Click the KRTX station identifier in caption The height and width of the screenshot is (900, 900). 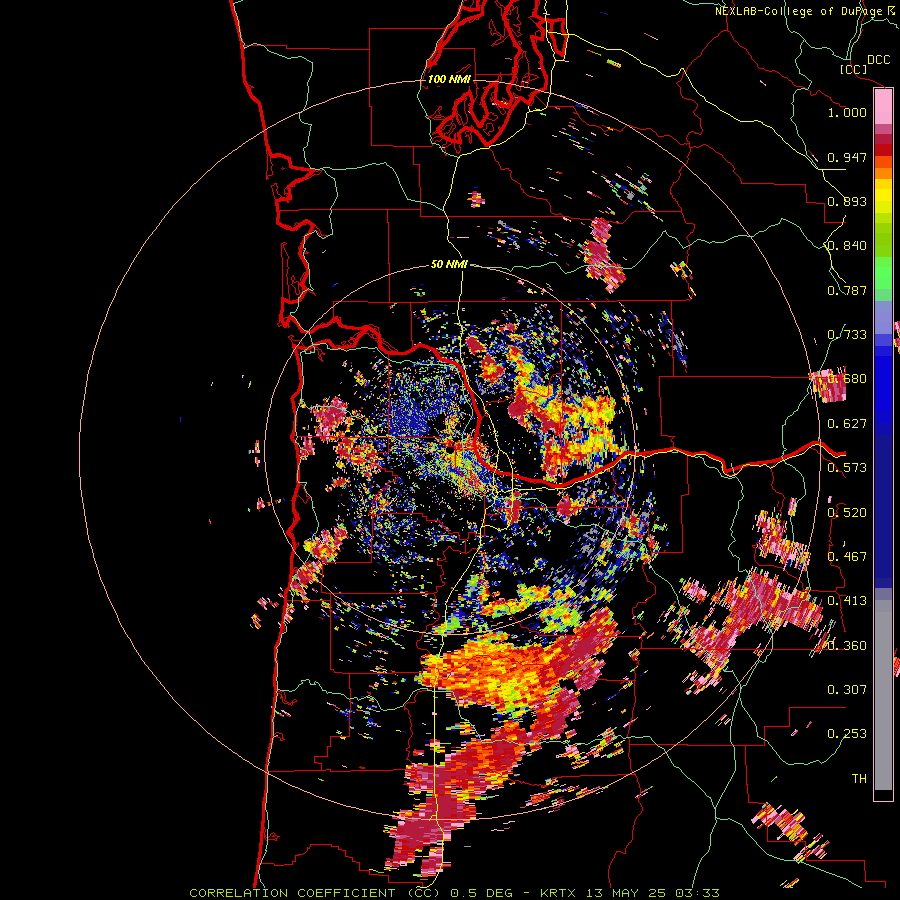[560, 893]
